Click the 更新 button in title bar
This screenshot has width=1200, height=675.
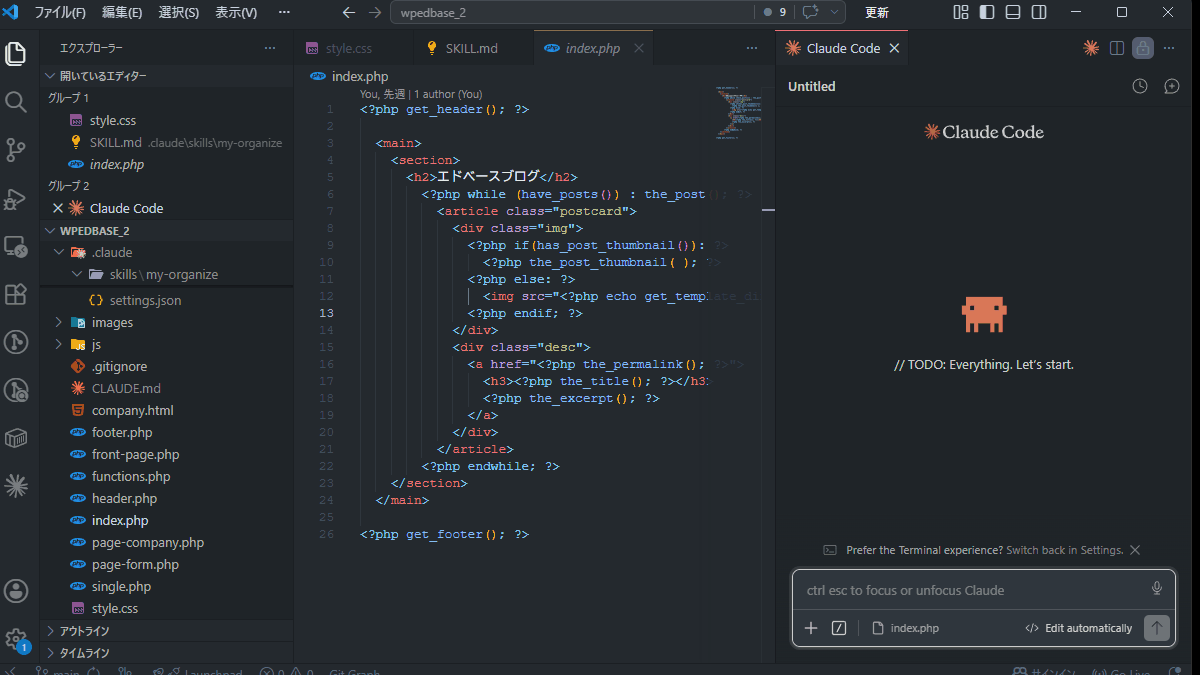pos(877,13)
